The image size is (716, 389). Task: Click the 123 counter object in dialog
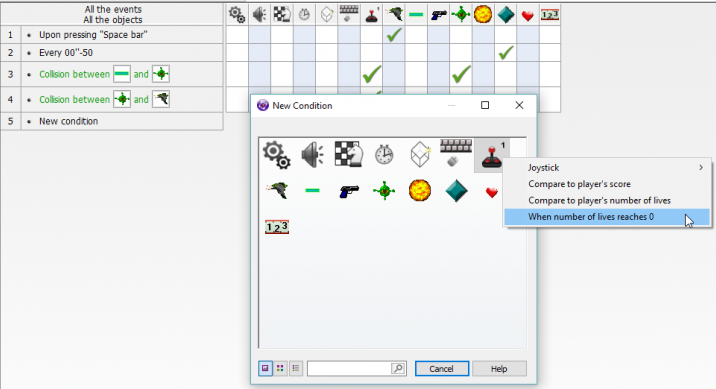point(277,227)
